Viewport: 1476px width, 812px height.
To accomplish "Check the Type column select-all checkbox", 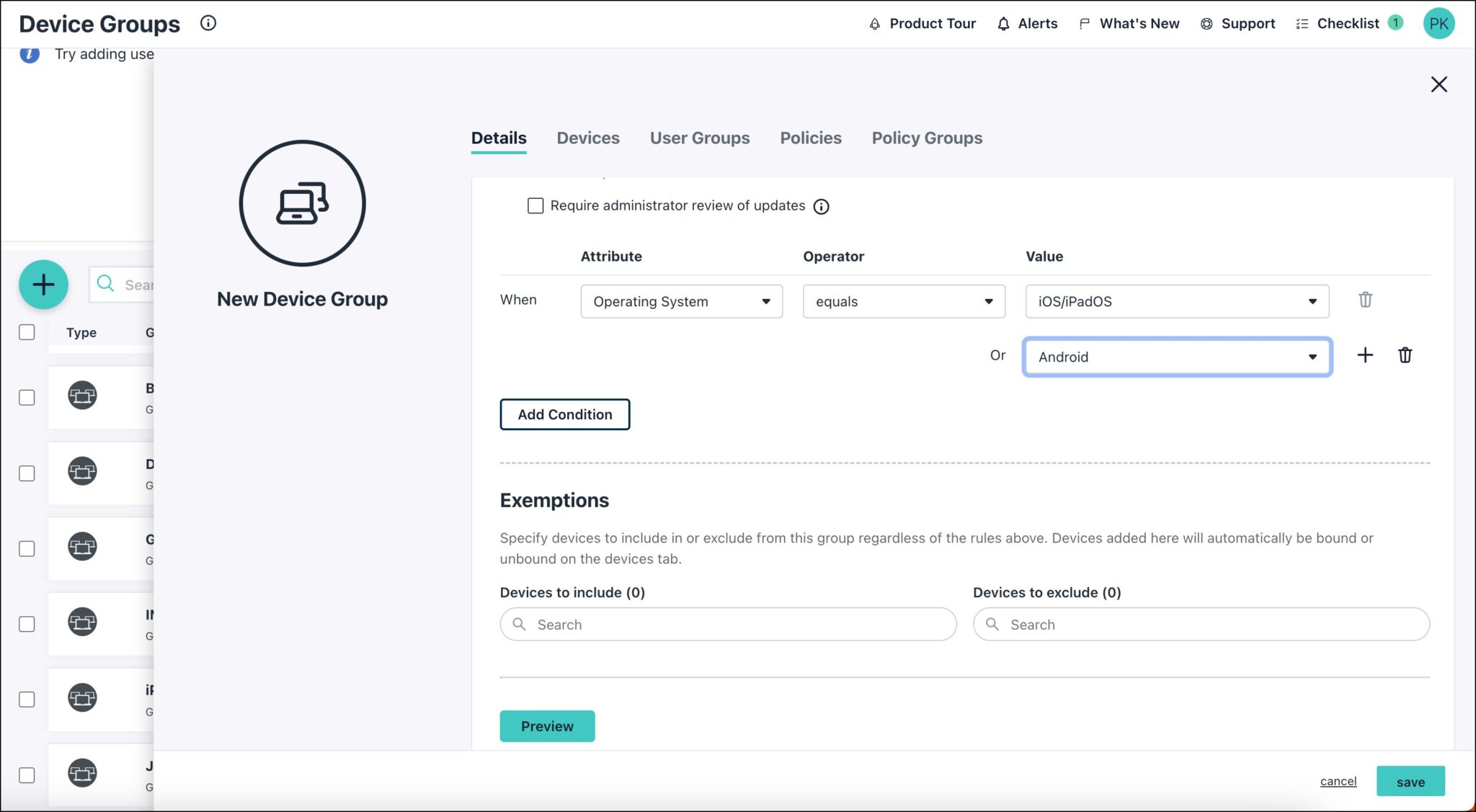I will point(27,332).
